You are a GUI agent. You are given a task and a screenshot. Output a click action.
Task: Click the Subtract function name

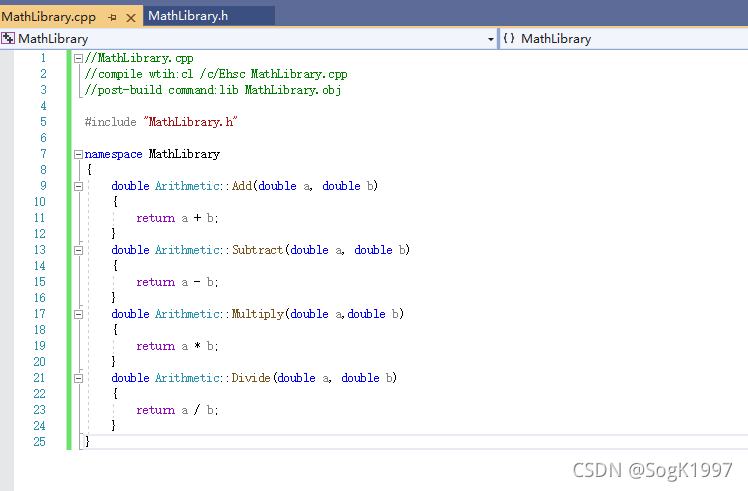click(257, 250)
